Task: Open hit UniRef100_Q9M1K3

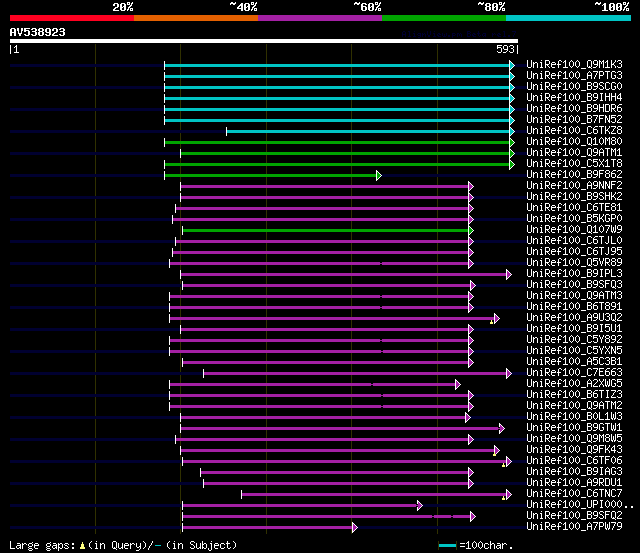Action: (x=574, y=64)
